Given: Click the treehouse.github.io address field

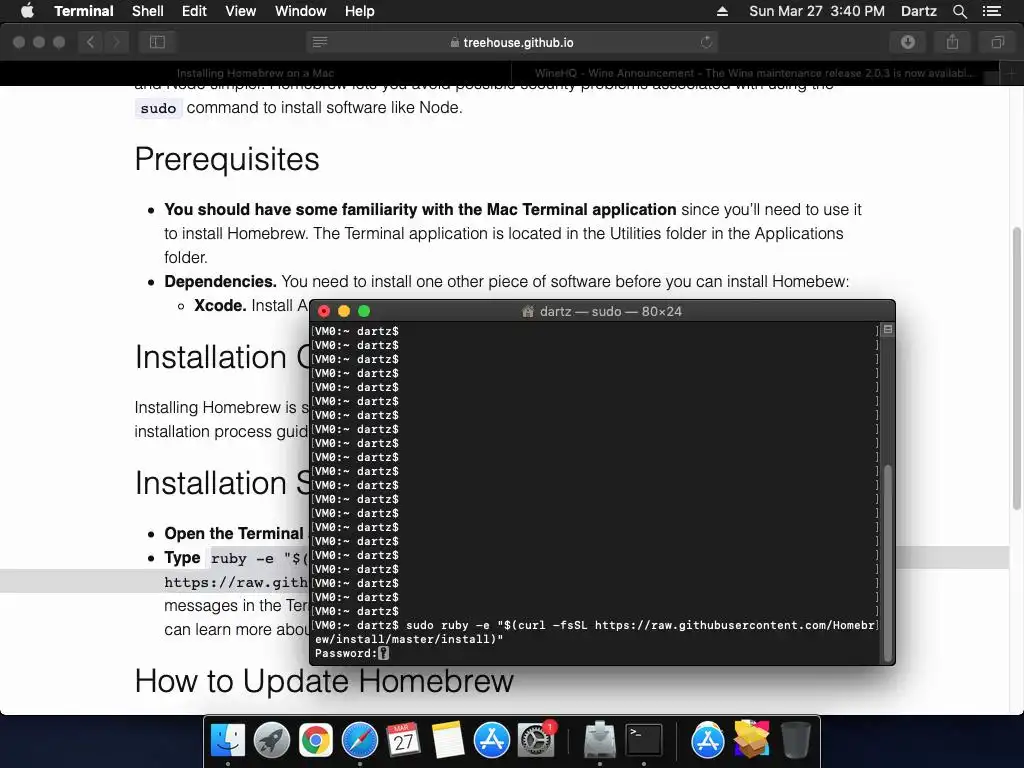Looking at the screenshot, I should click(512, 42).
